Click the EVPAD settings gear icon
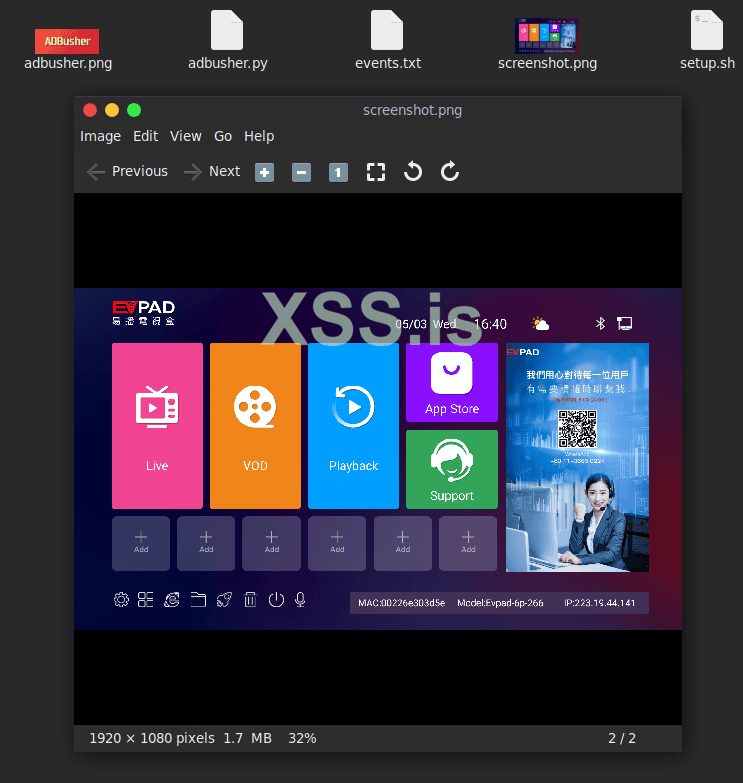 click(121, 599)
